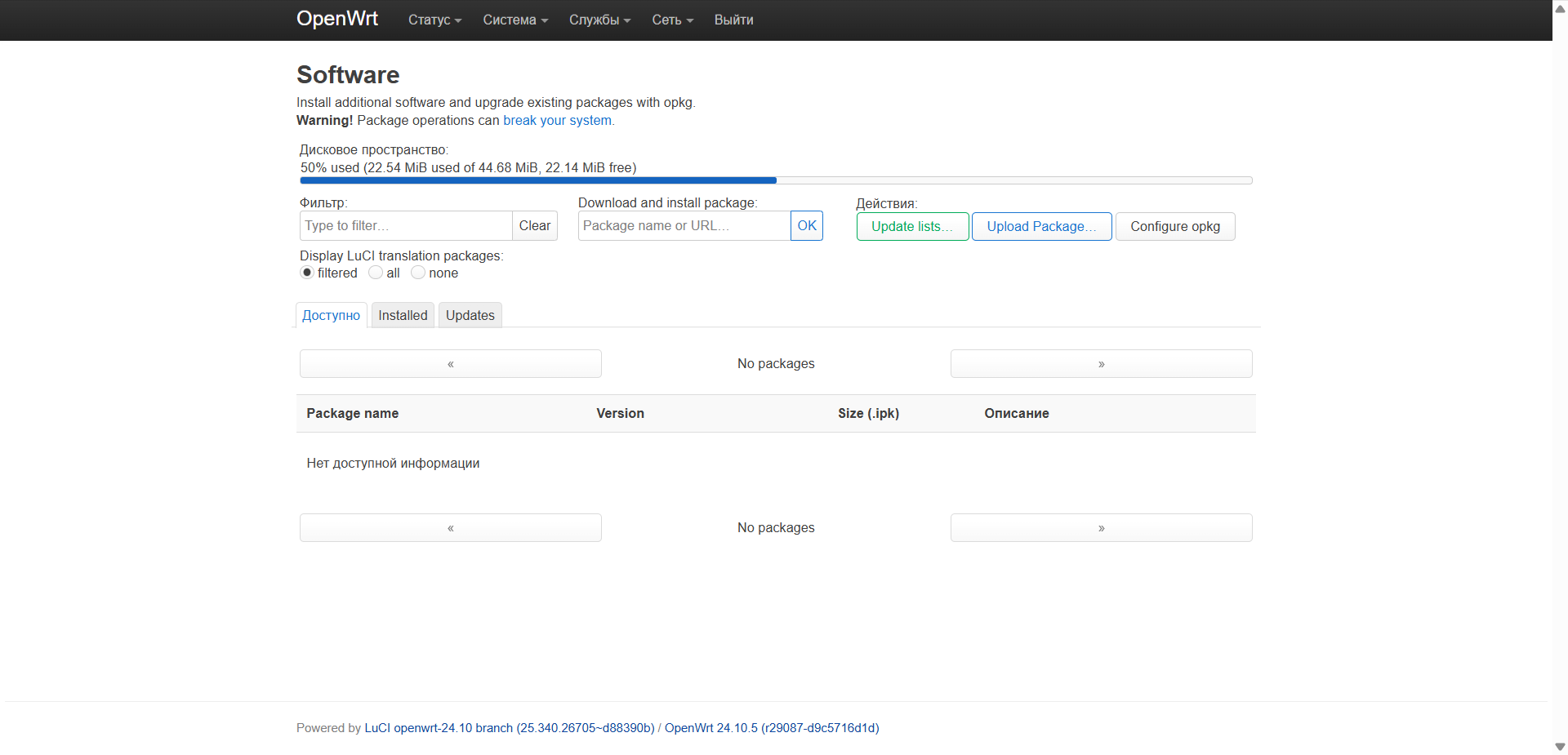This screenshot has height=755, width=1568.
Task: Open the Статус dropdown menu
Action: (x=433, y=20)
